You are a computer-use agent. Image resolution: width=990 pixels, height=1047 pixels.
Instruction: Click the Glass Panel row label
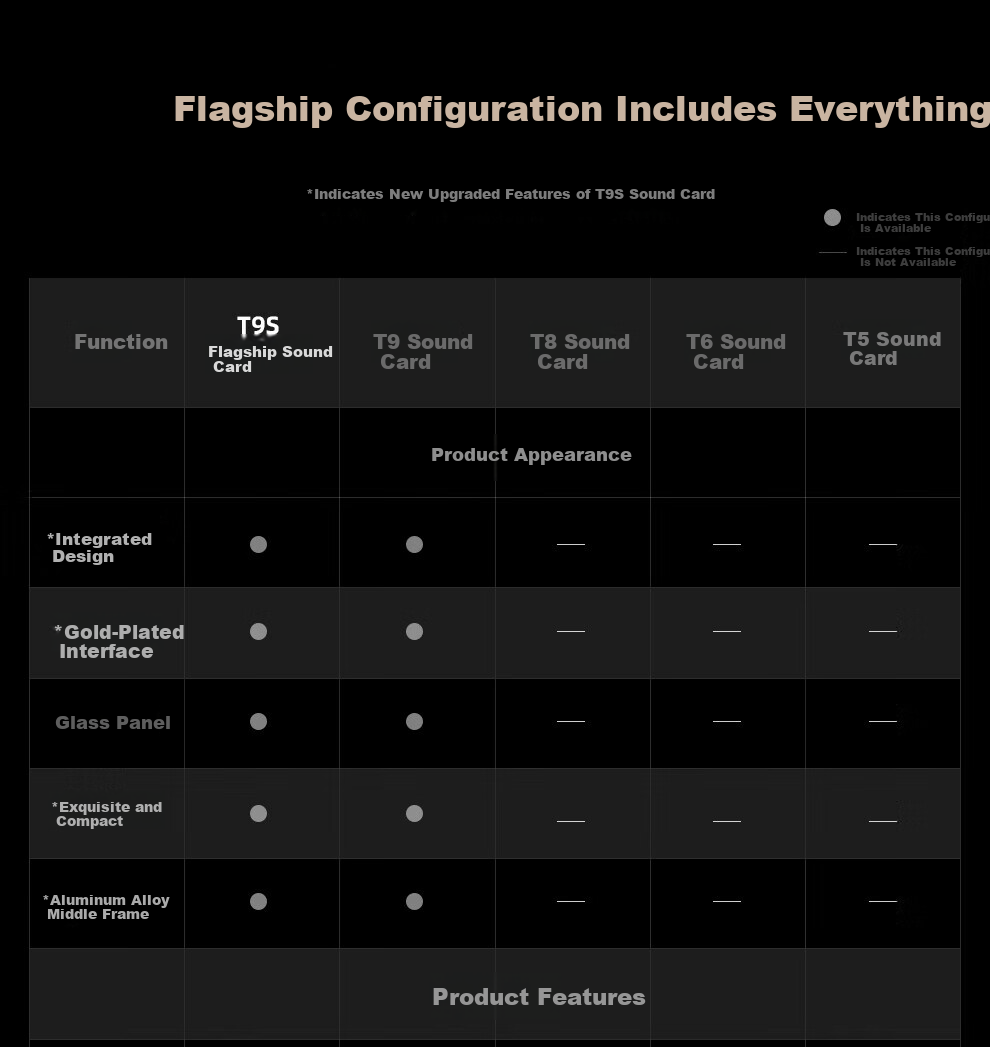tap(113, 722)
